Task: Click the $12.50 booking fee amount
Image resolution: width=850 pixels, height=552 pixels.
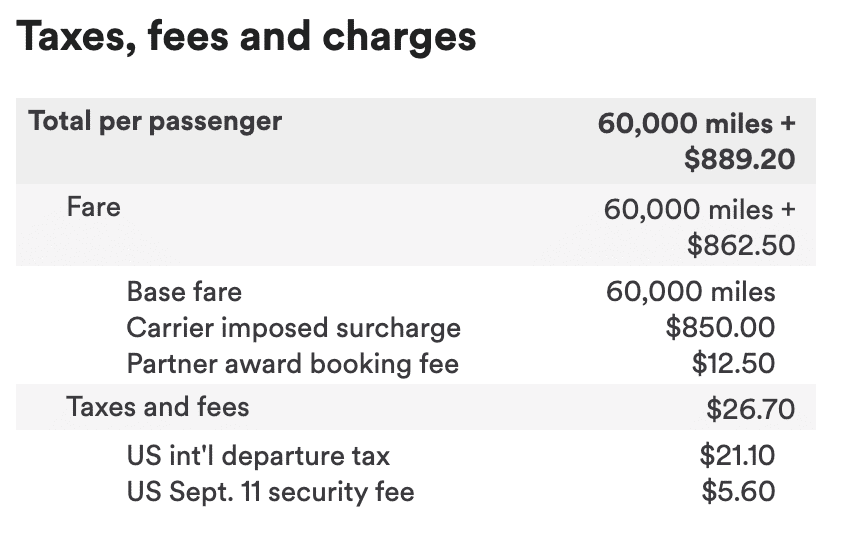Action: (x=733, y=362)
